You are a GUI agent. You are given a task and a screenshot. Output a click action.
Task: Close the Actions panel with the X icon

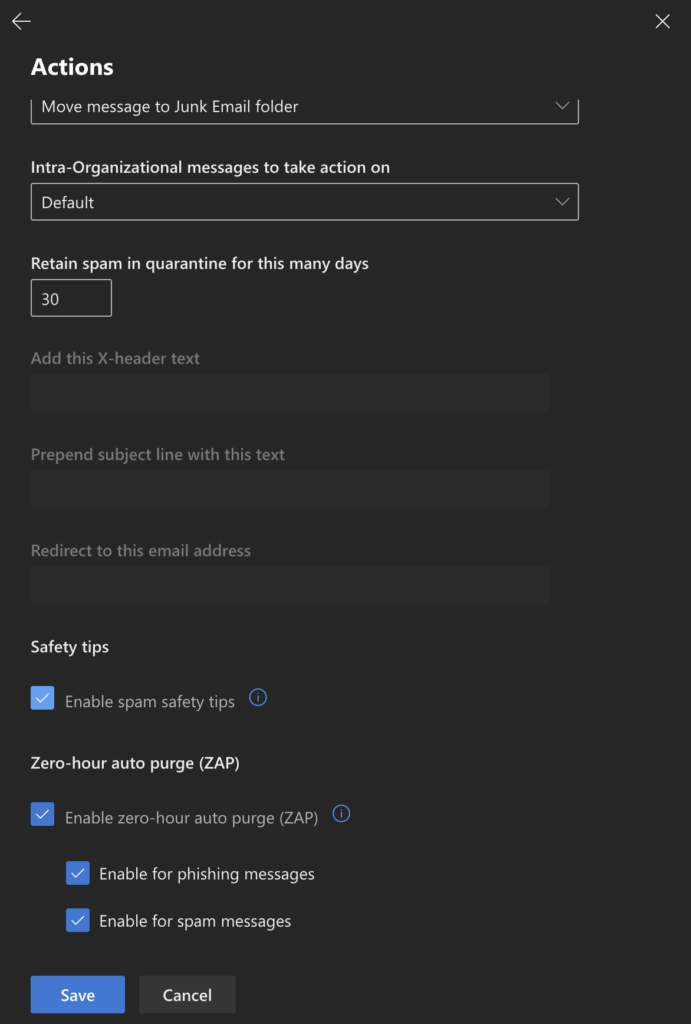662,22
